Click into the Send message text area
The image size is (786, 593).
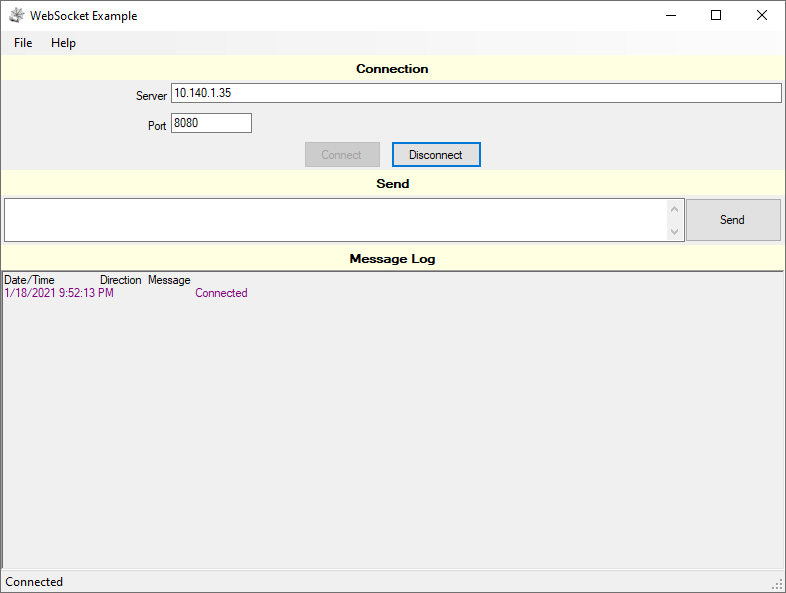click(x=336, y=220)
